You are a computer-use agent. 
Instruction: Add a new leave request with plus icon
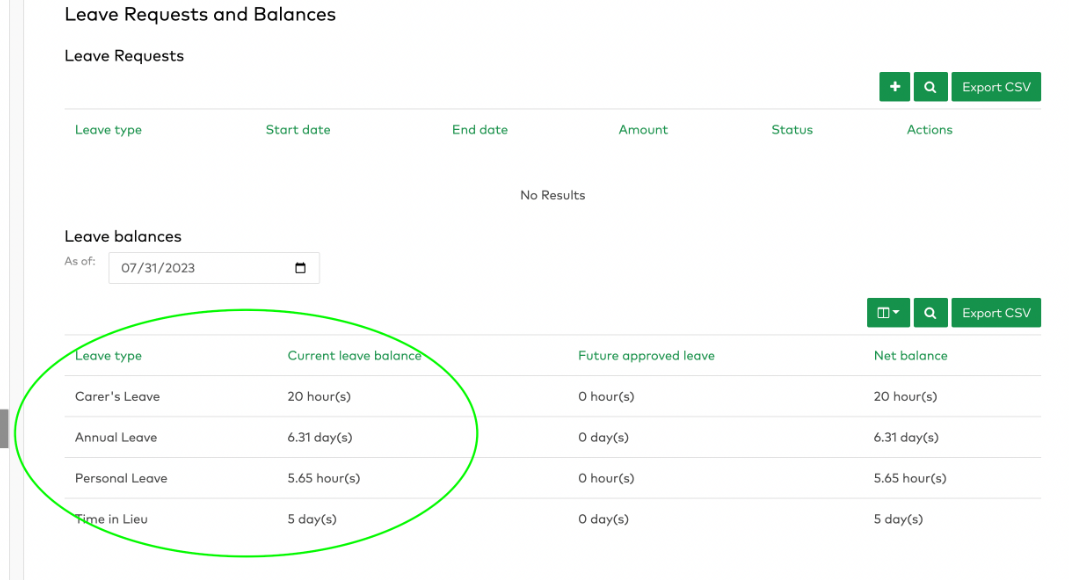pos(894,87)
